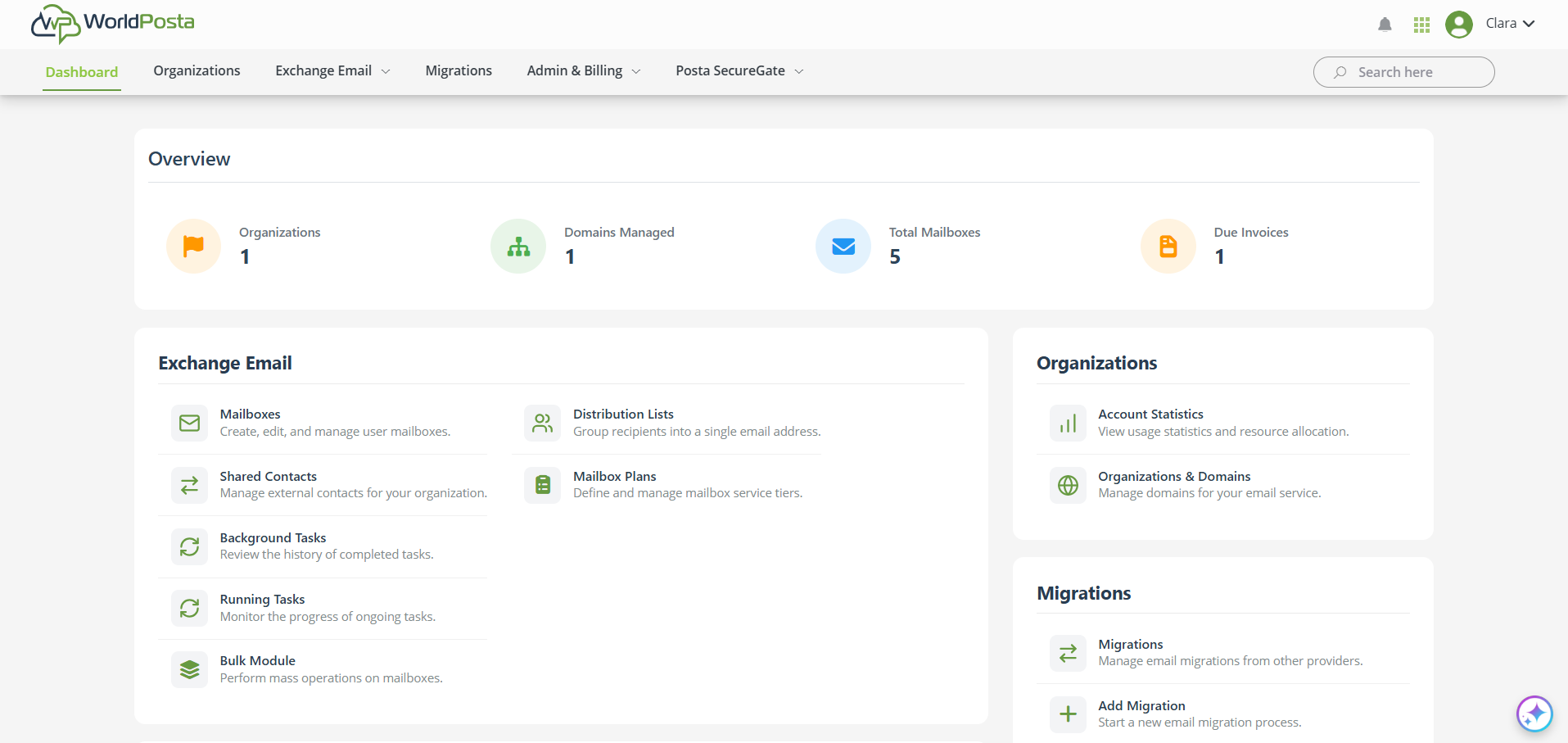This screenshot has width=1568, height=743.
Task: Select the Dashboard tab
Action: click(x=82, y=72)
